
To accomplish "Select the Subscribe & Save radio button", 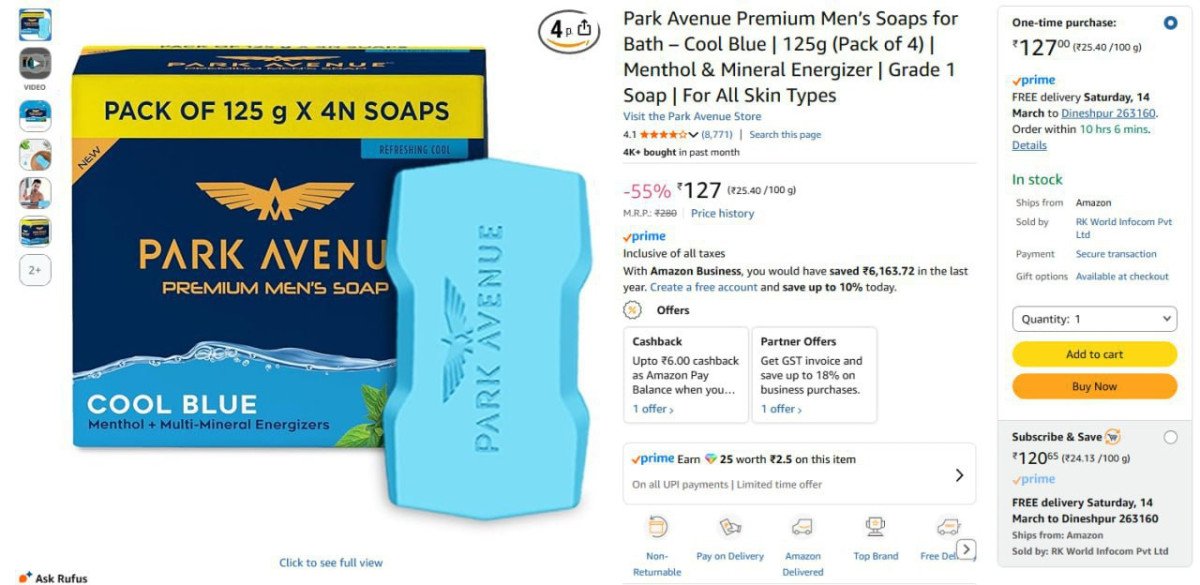I will tap(1170, 437).
